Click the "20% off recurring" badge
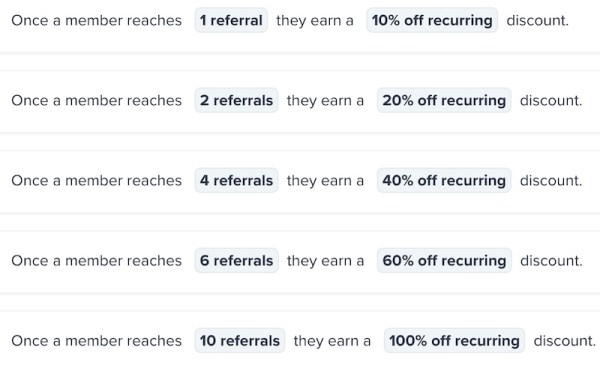Viewport: 600px width, 371px height. point(444,100)
